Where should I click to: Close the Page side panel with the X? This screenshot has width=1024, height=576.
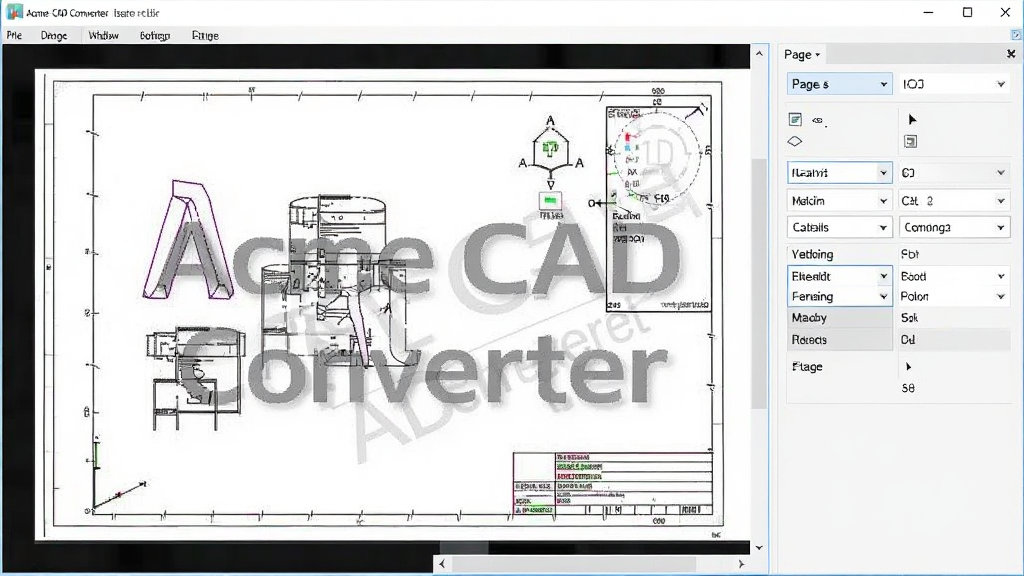1011,54
